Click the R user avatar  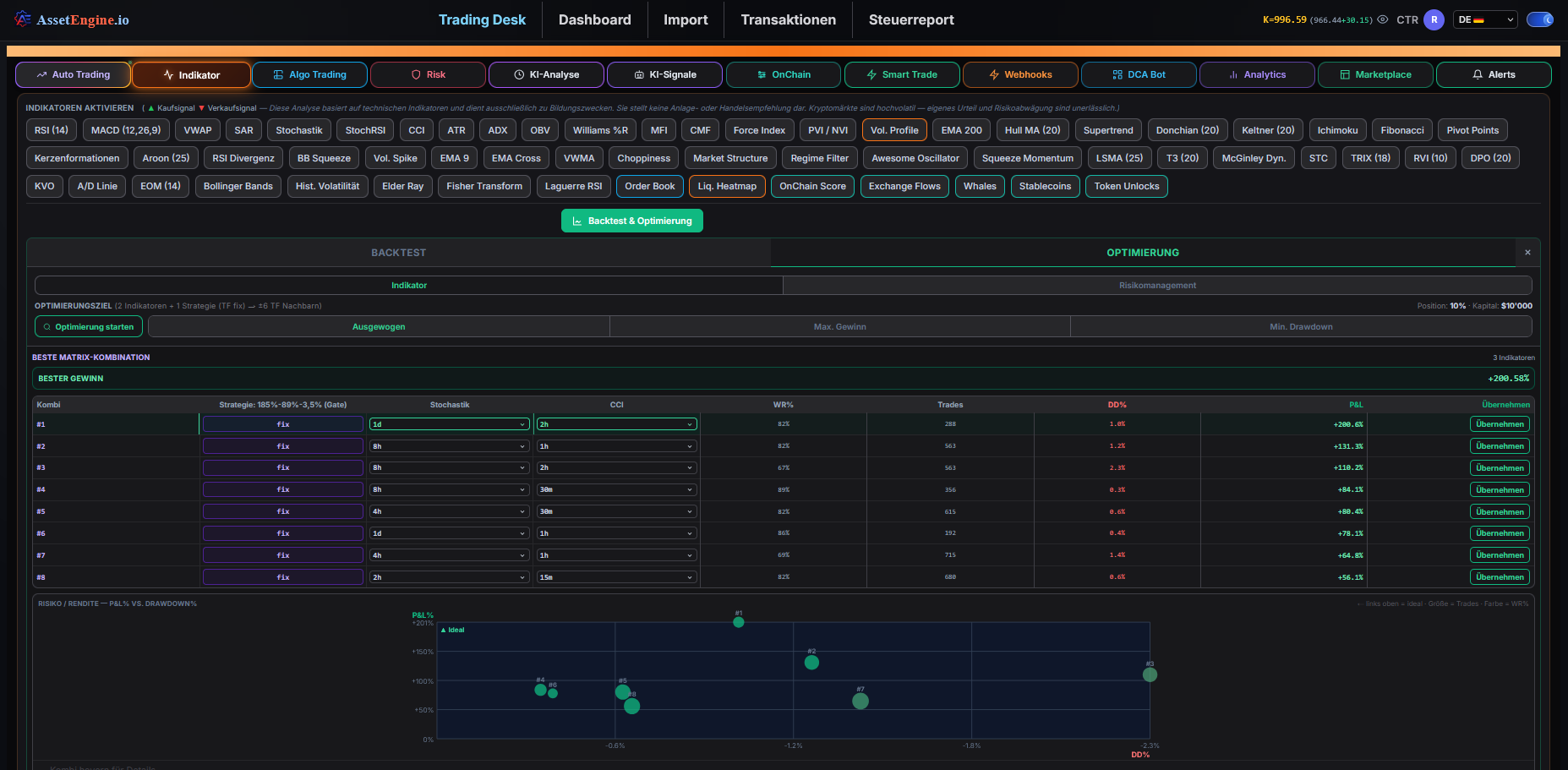pos(1434,19)
